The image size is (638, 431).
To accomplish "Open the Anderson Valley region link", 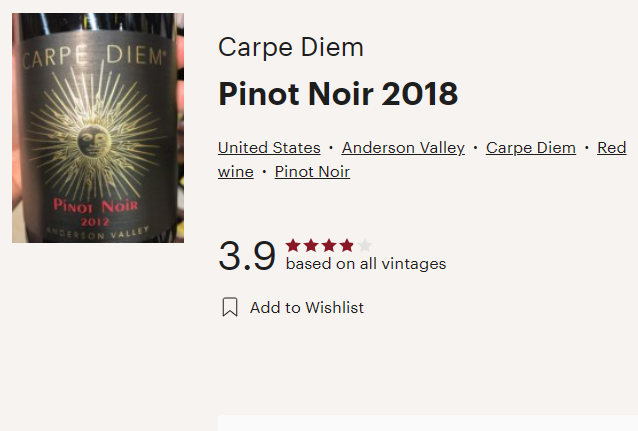I will coord(403,148).
